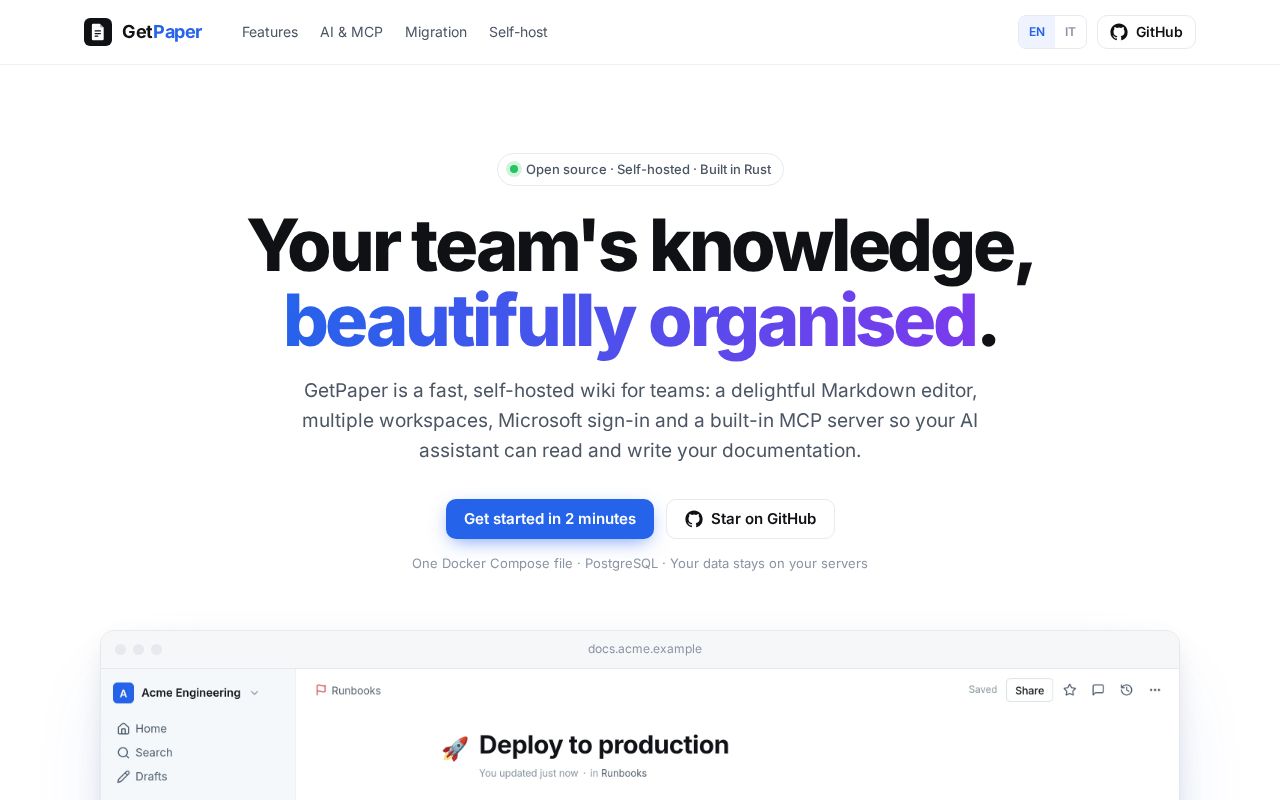1280x800 pixels.
Task: Click Get started in 2 minutes
Action: [x=550, y=519]
